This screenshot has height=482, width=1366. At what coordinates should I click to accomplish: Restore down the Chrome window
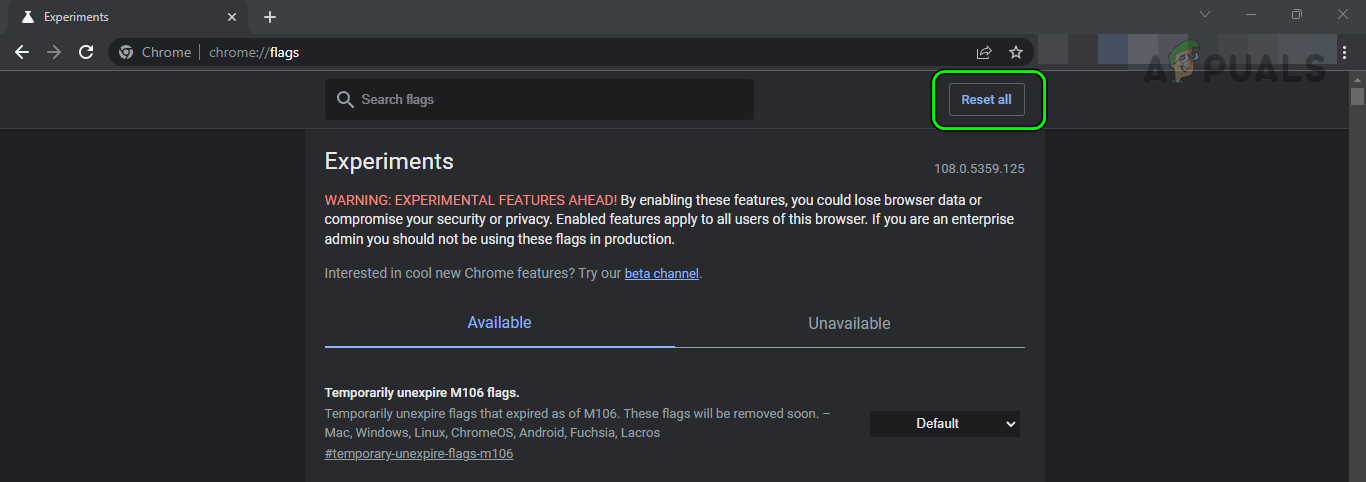pyautogui.click(x=1297, y=14)
